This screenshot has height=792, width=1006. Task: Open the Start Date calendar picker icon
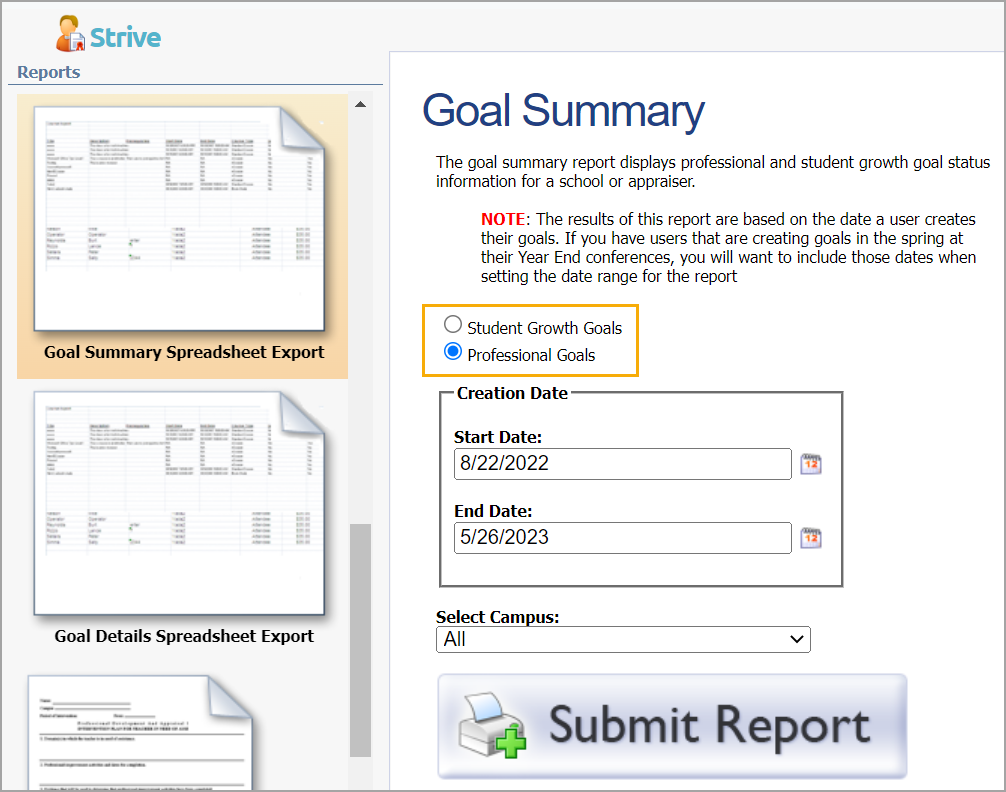point(811,464)
